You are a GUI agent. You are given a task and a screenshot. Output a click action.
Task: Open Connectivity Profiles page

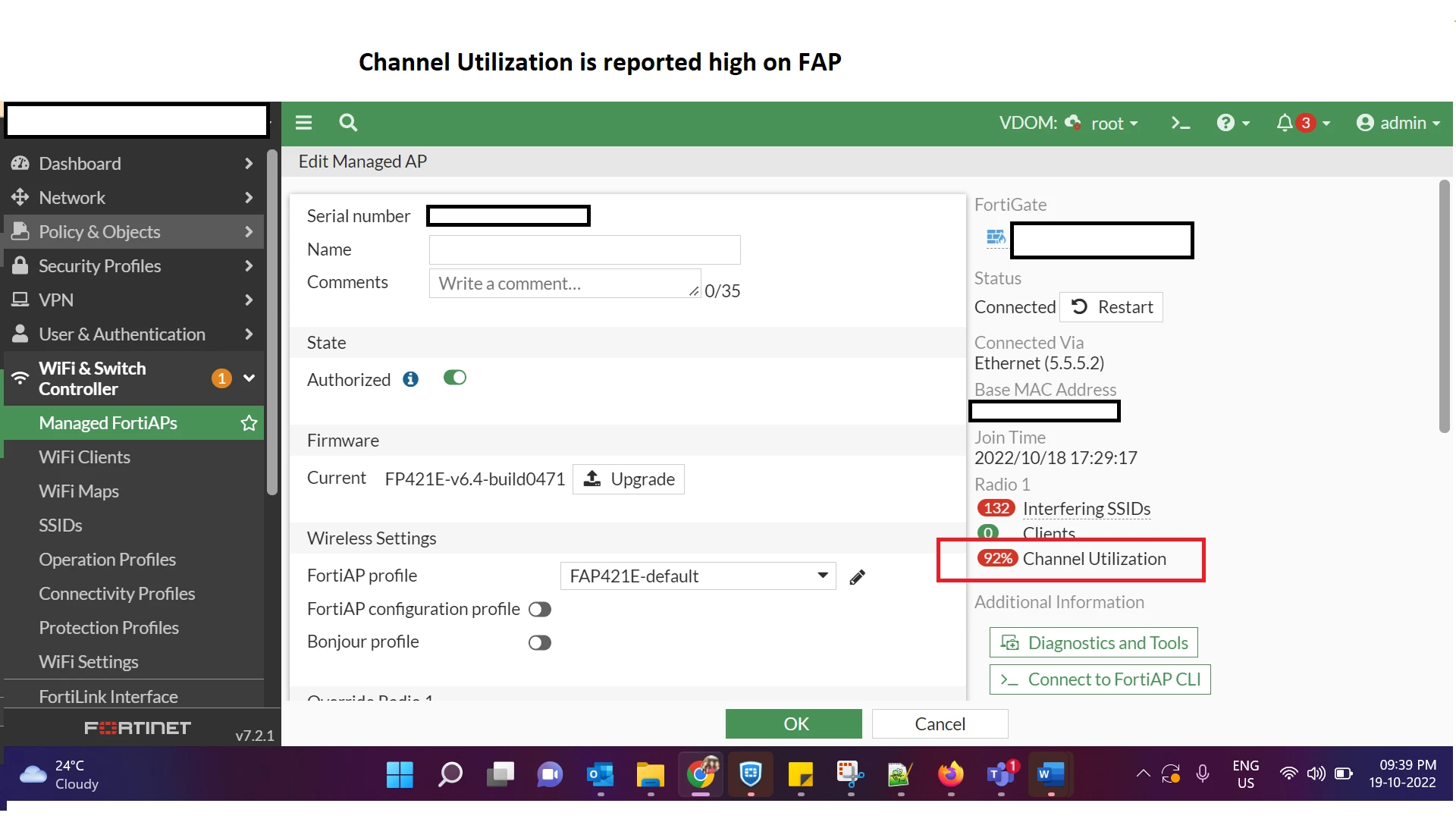click(117, 594)
